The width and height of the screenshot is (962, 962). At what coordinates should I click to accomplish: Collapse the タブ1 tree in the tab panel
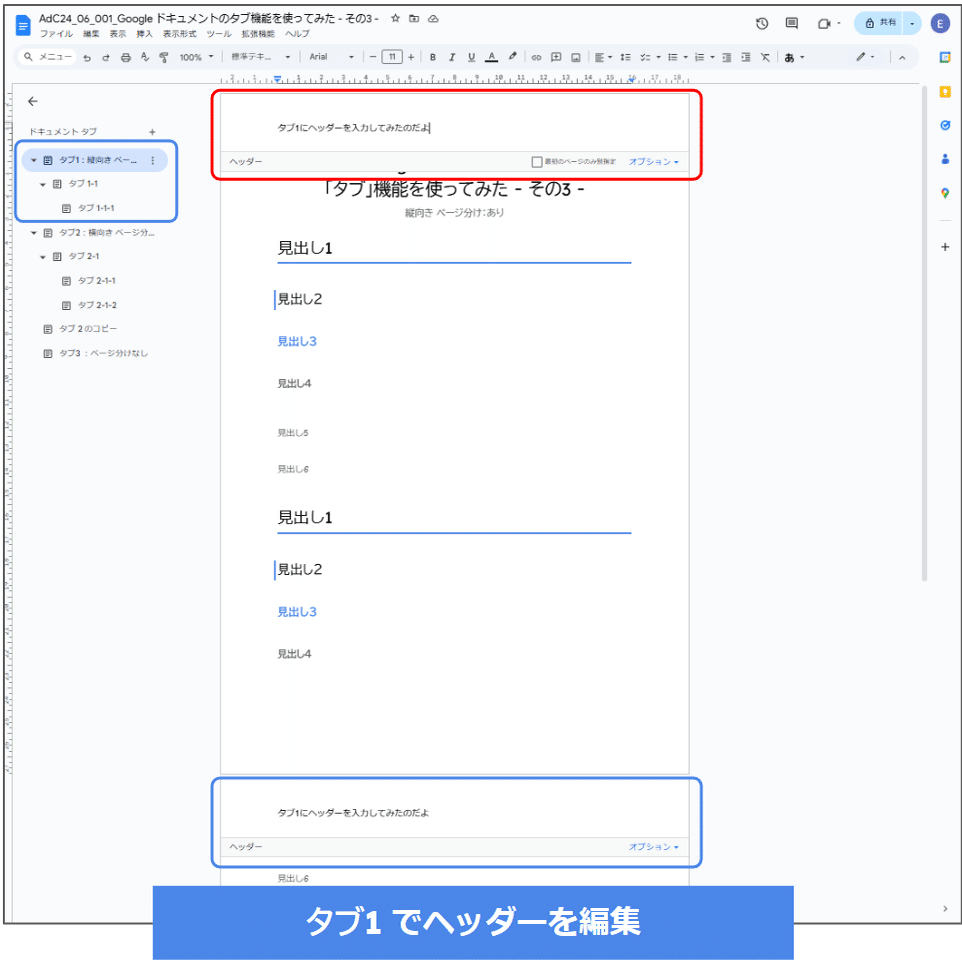[36, 160]
